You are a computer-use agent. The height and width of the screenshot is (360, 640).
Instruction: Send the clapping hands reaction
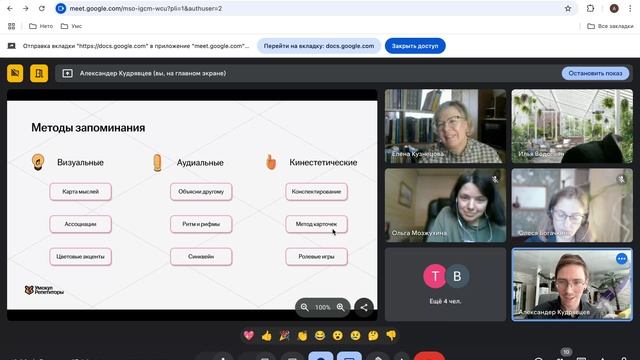302,336
